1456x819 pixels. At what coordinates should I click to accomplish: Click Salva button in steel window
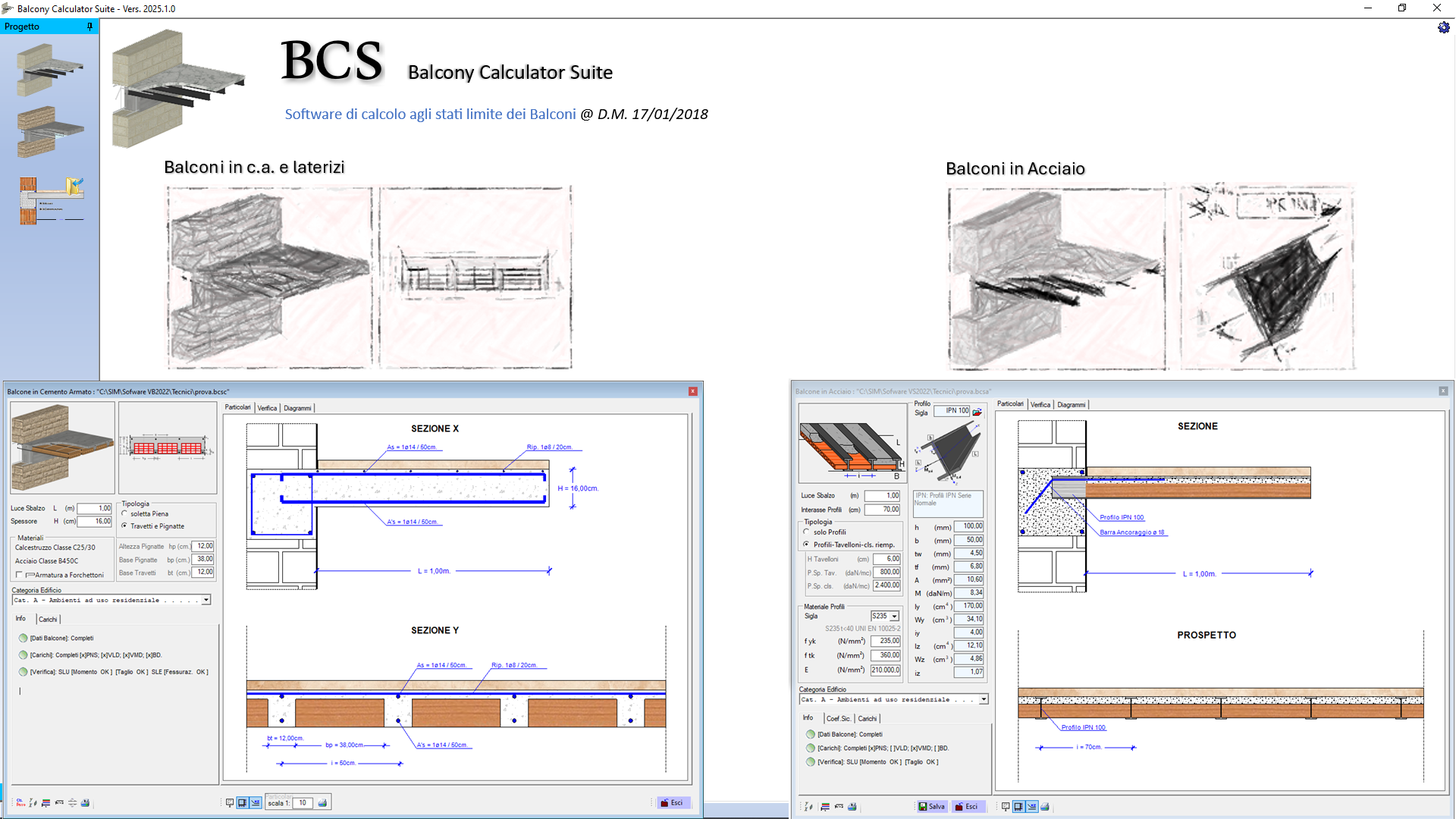coord(931,807)
